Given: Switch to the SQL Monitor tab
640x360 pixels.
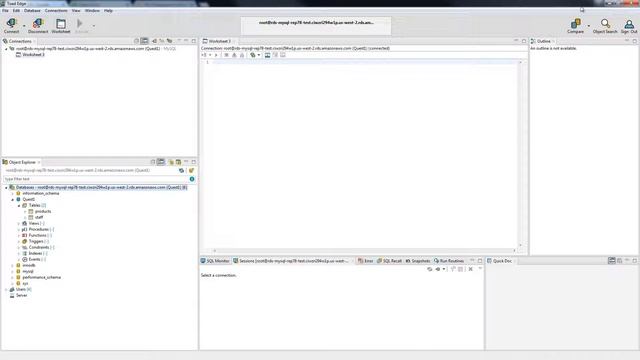Looking at the screenshot, I should (x=215, y=261).
